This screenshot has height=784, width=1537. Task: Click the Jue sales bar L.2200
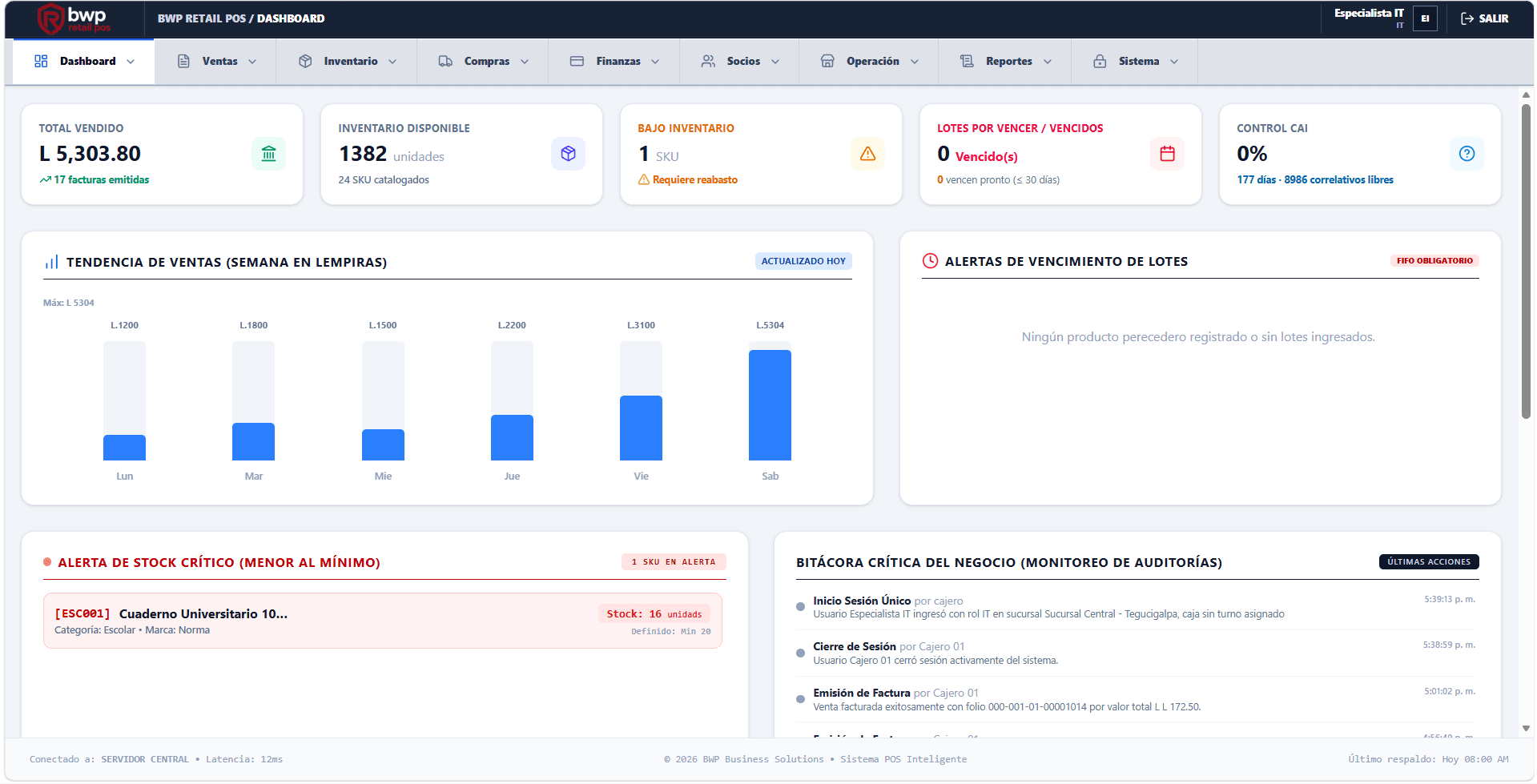click(x=512, y=437)
